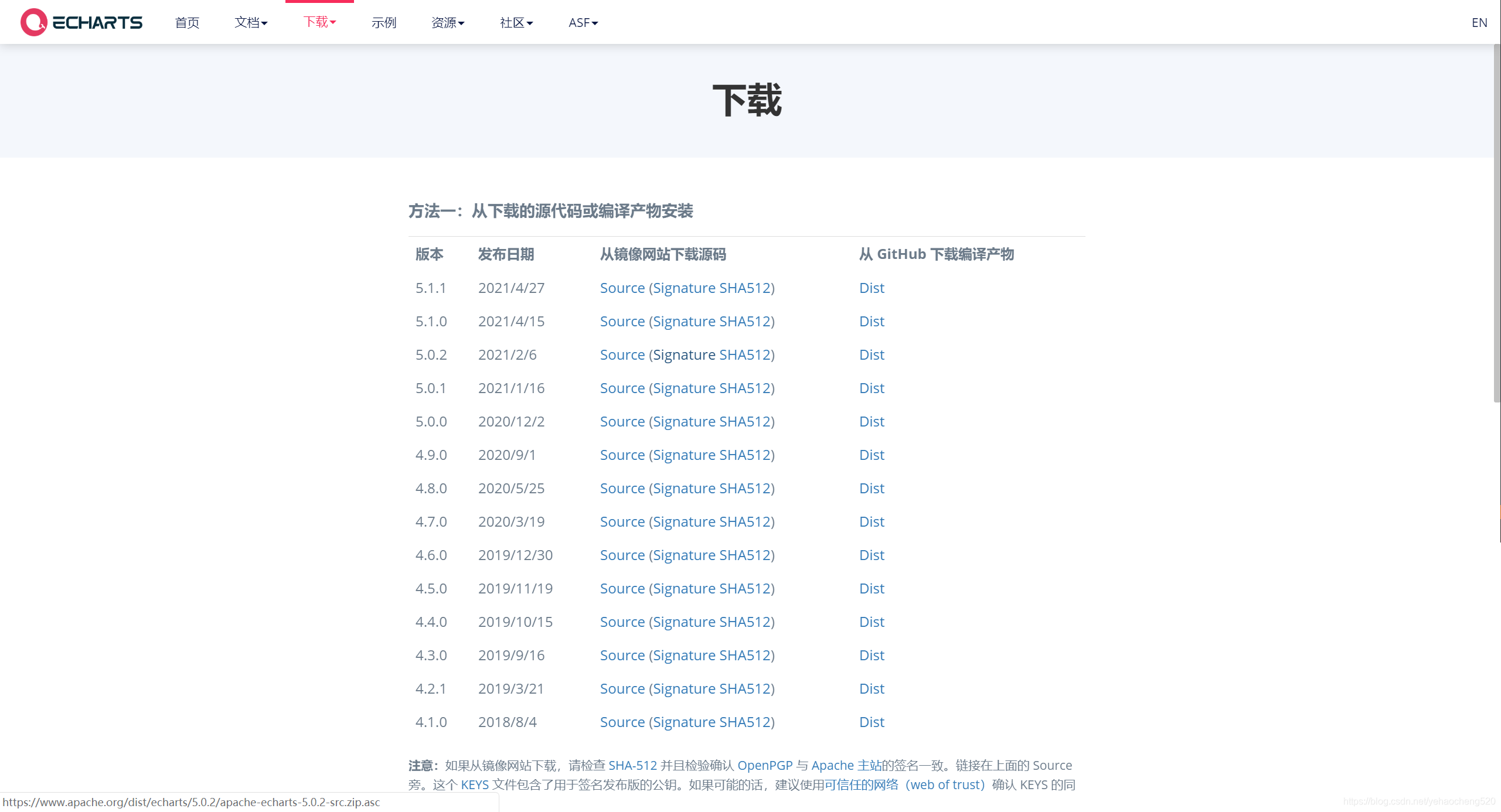Viewport: 1501px width, 812px height.
Task: Download Dist for version 5.0.0
Action: [871, 421]
